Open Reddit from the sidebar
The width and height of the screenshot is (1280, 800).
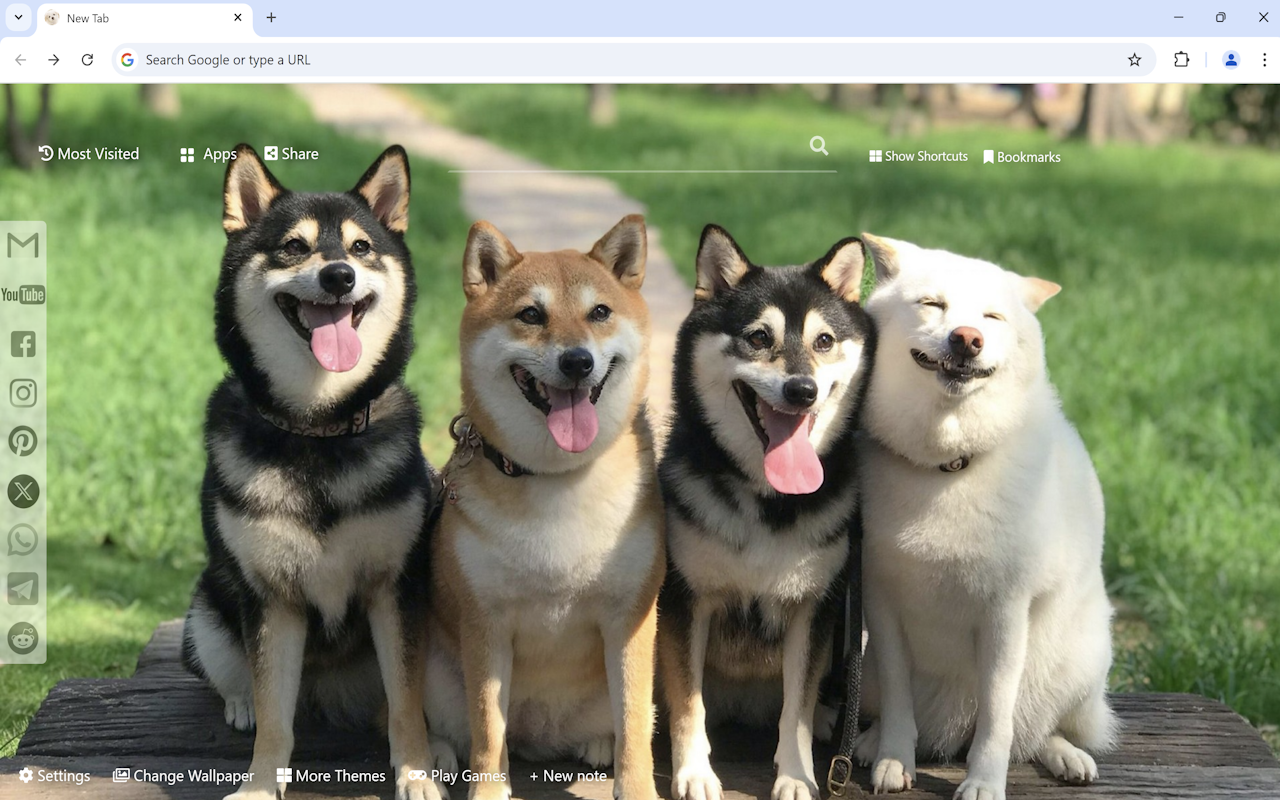click(22, 638)
